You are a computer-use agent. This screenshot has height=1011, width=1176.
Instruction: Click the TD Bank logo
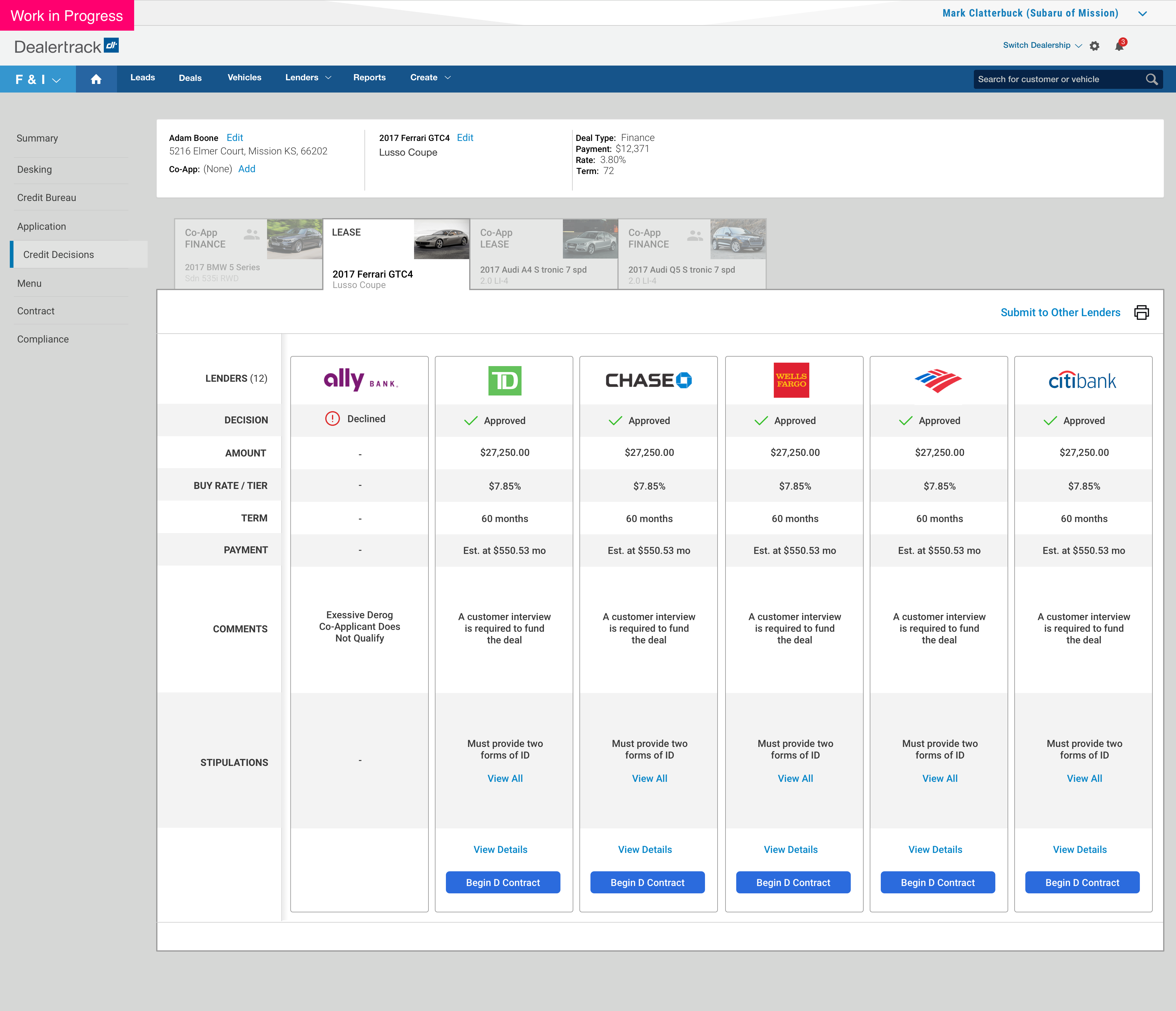coord(505,380)
